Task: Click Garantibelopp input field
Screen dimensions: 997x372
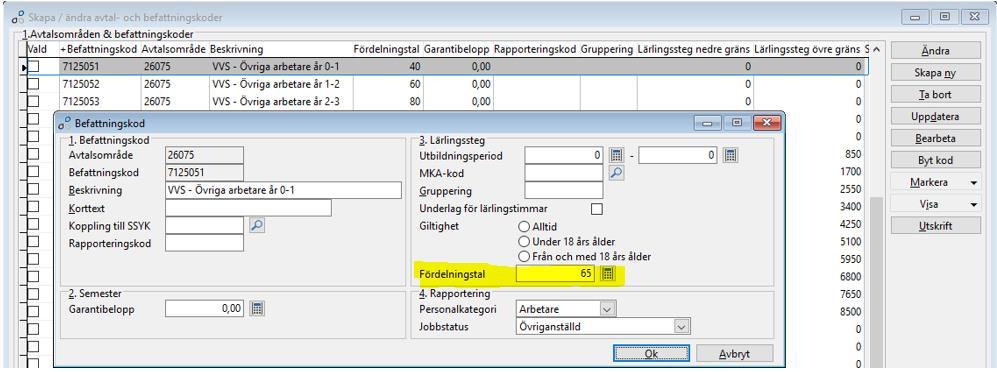Action: (x=204, y=308)
